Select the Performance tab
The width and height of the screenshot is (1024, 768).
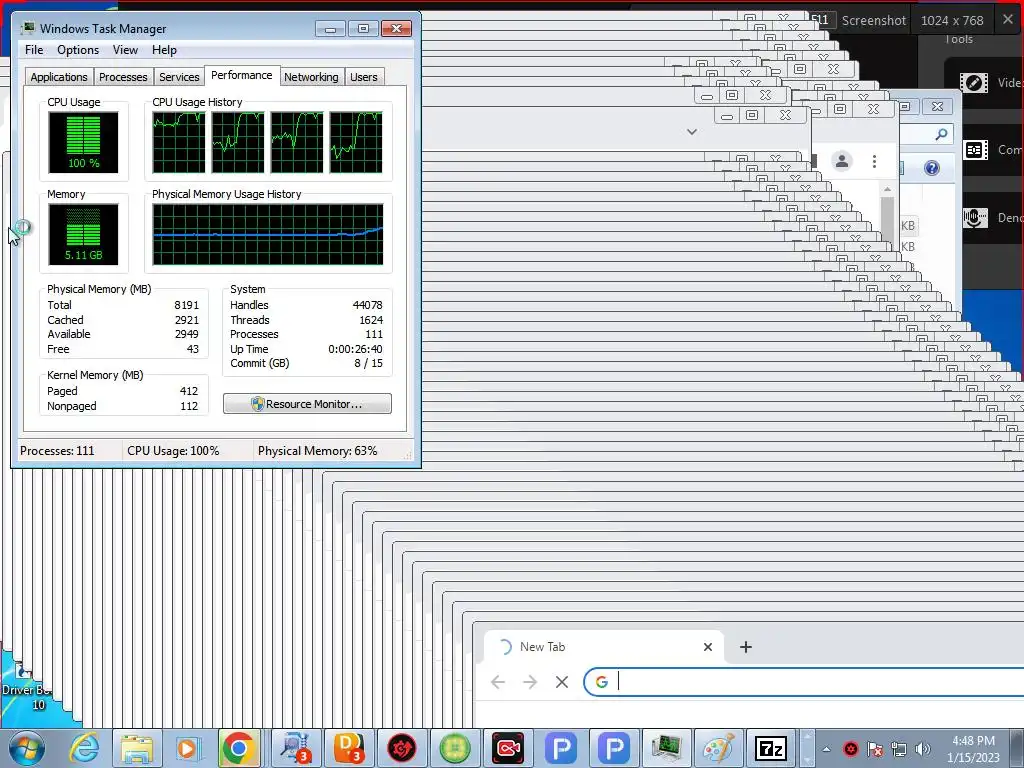[242, 75]
